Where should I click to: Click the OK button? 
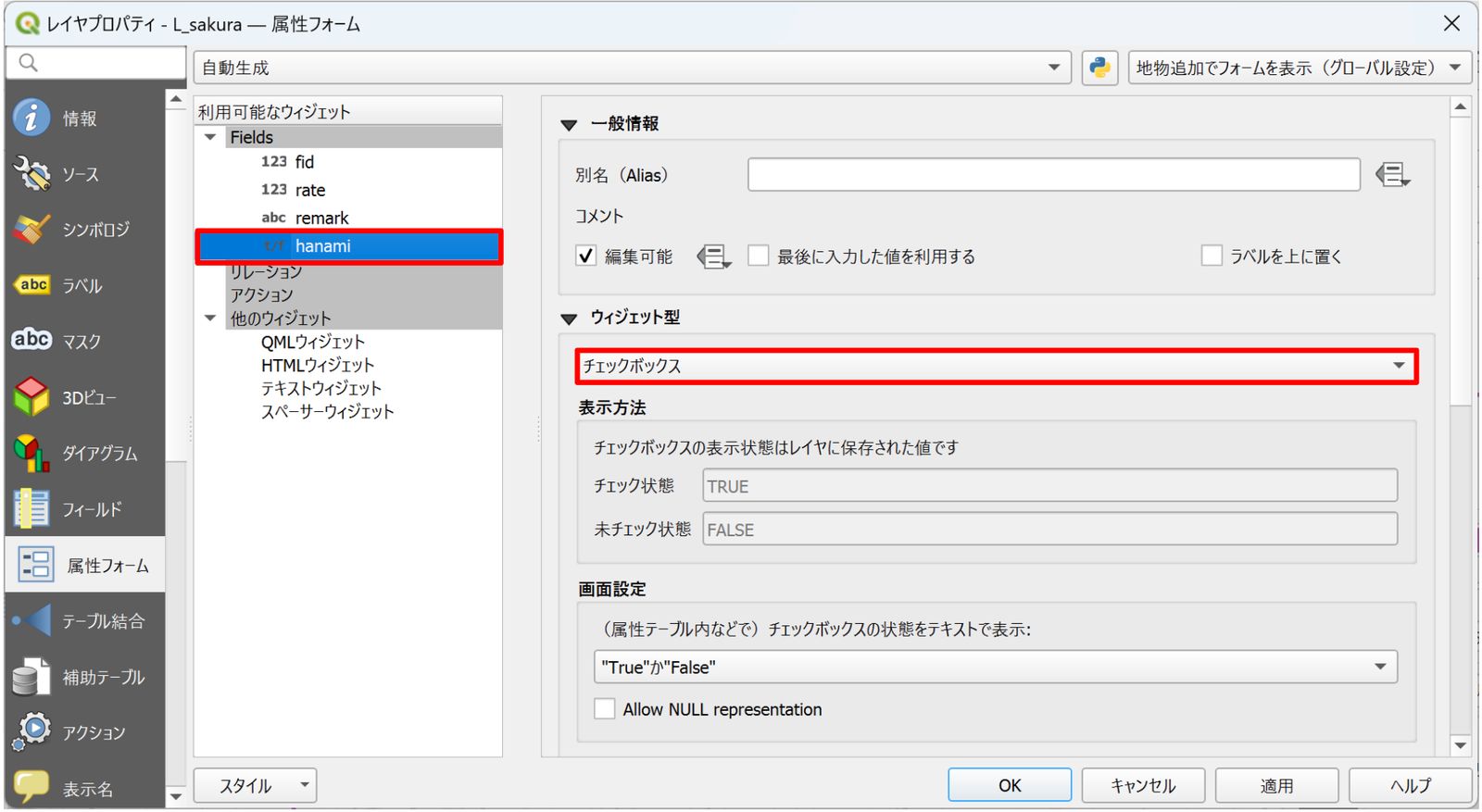(x=1010, y=785)
